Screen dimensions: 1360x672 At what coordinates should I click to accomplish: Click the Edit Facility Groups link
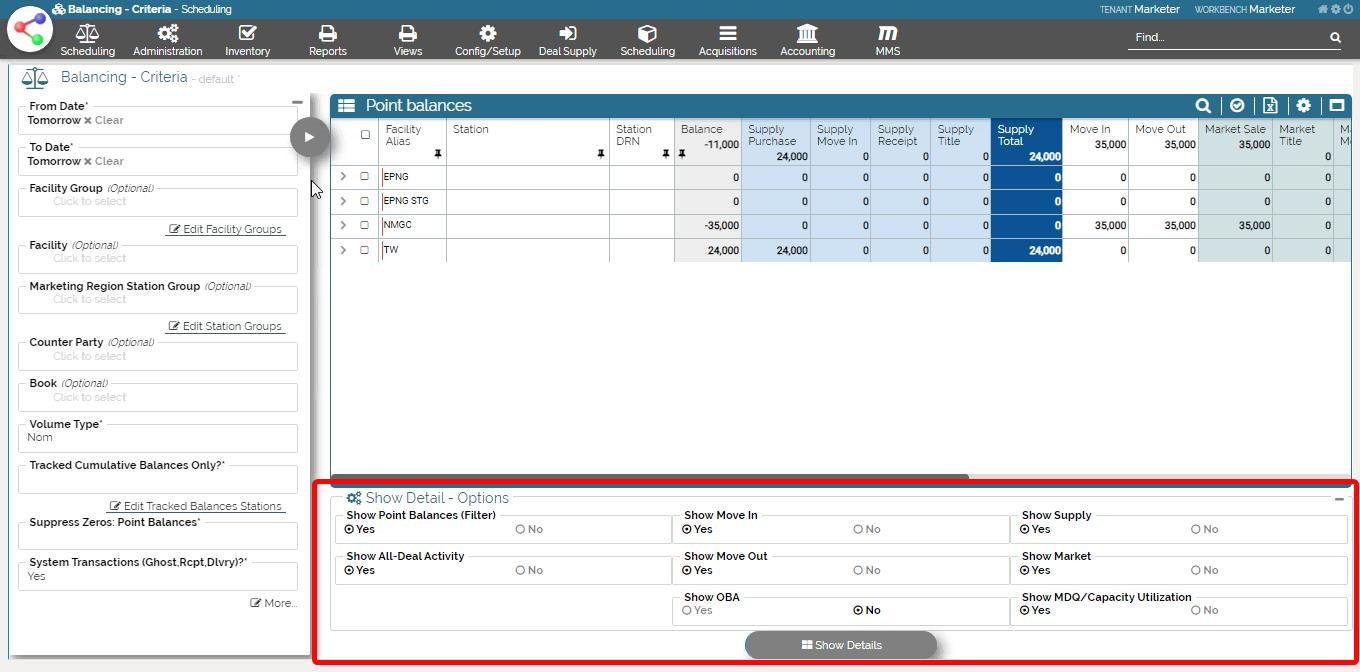coord(225,229)
